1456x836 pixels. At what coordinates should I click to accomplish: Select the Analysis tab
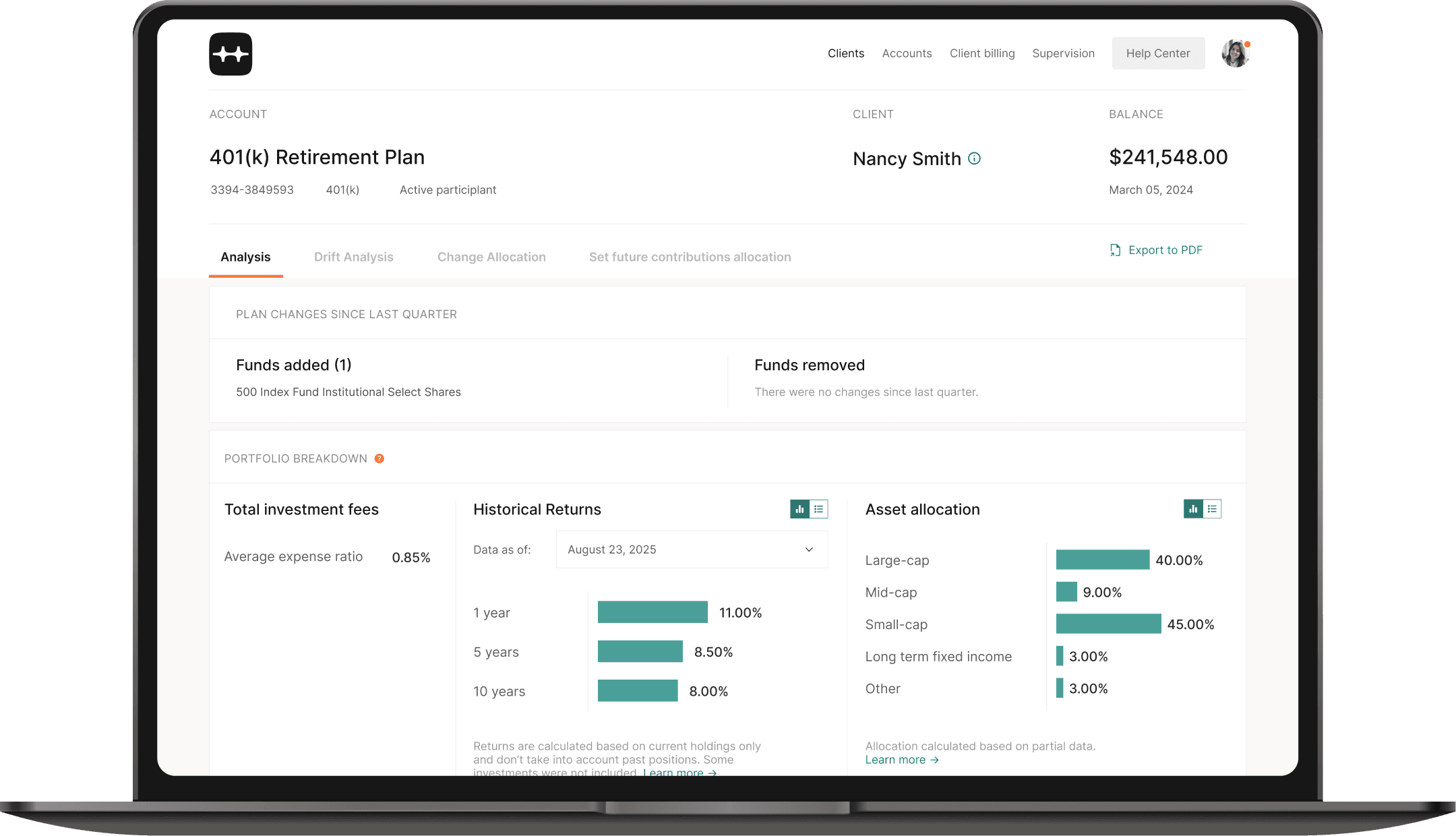(245, 257)
